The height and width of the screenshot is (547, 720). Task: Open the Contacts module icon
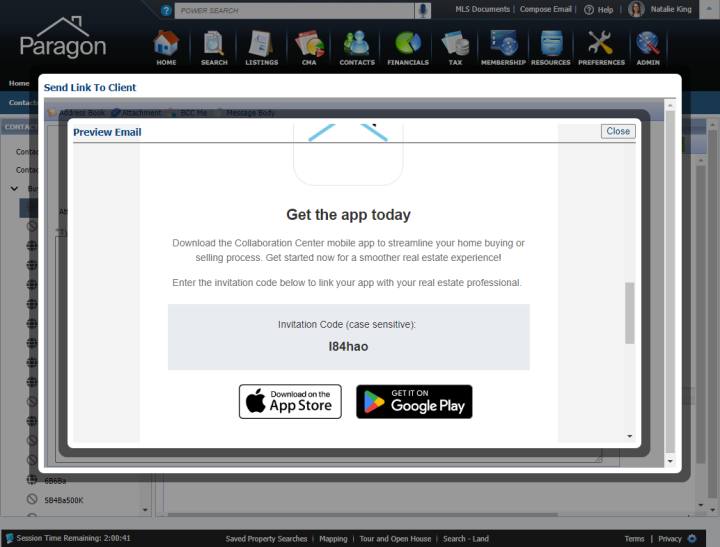(357, 48)
